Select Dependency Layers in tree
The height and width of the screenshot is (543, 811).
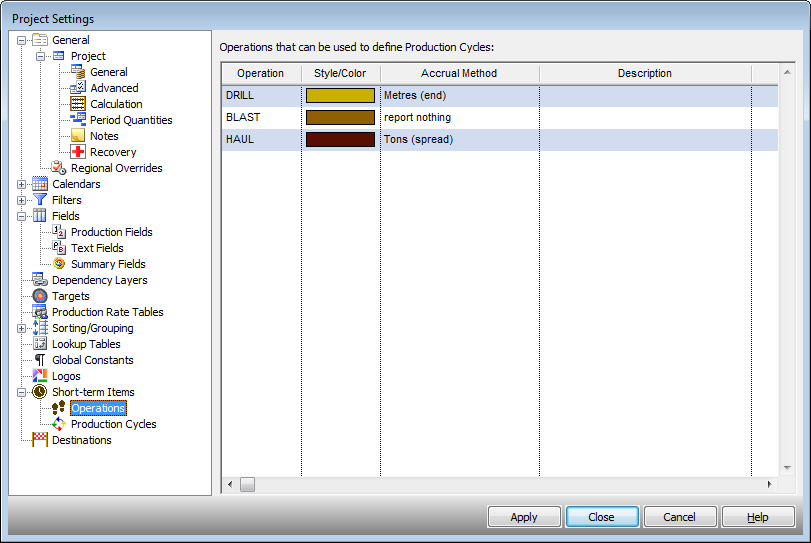click(99, 280)
